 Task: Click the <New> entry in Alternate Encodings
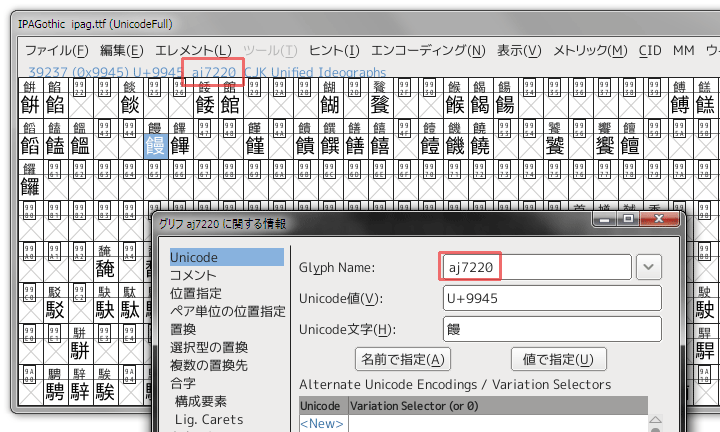(322, 423)
